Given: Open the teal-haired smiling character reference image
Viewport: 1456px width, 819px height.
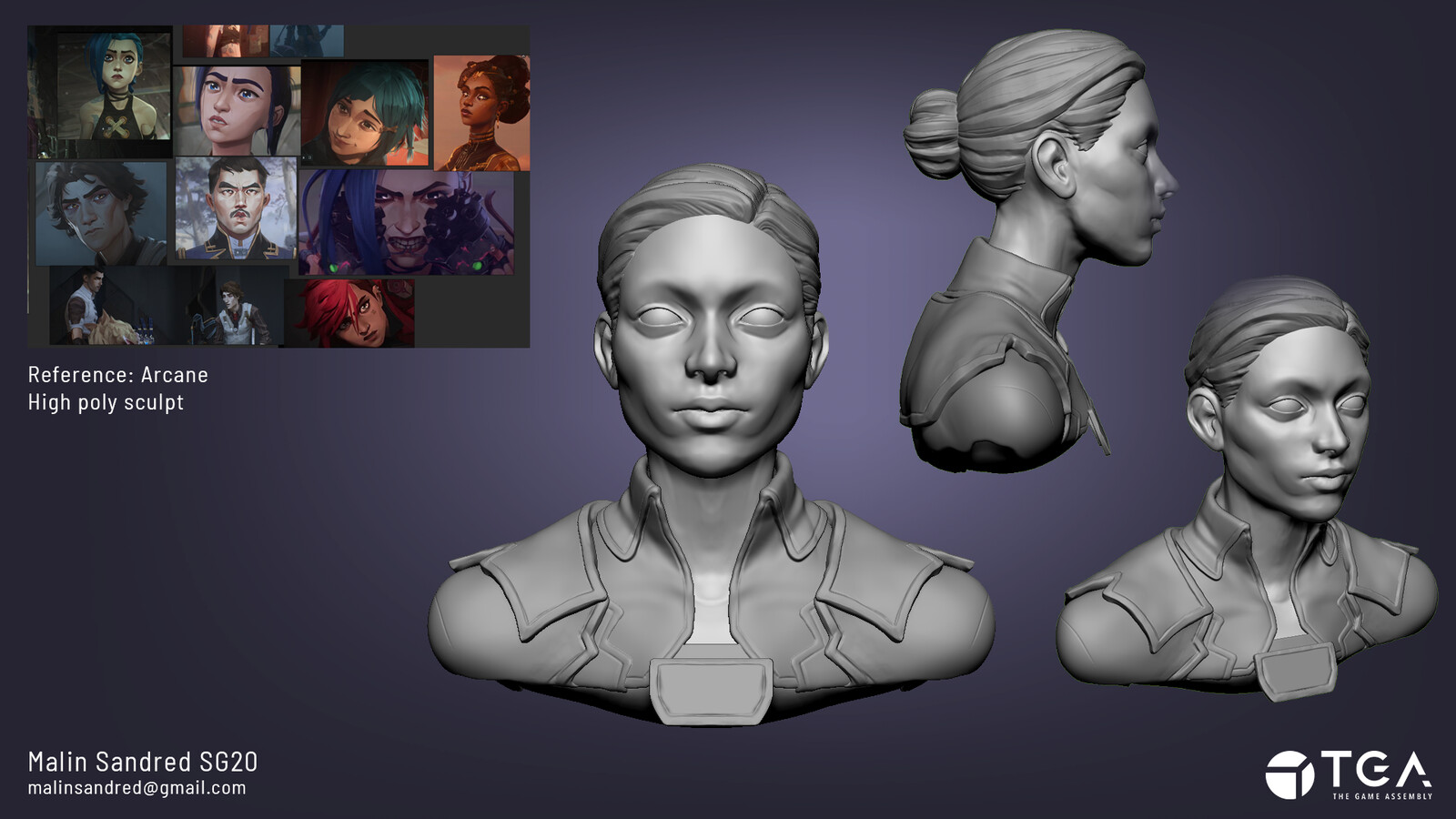Looking at the screenshot, I should [x=365, y=114].
